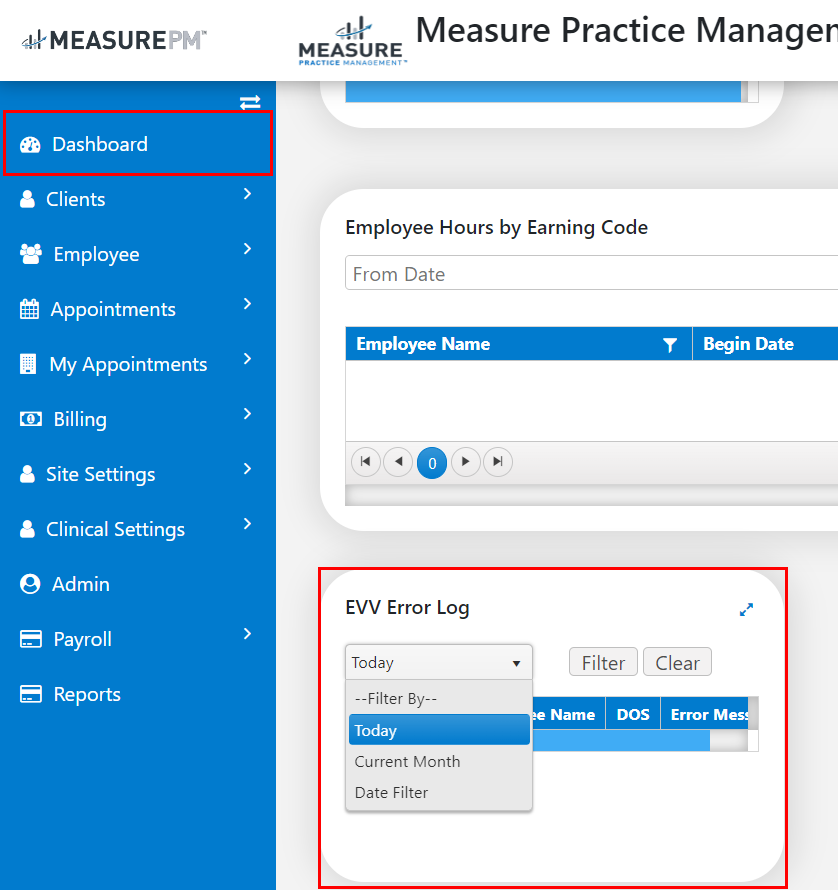The height and width of the screenshot is (890, 838).
Task: Expand the Billing menu chevron
Action: tap(247, 414)
